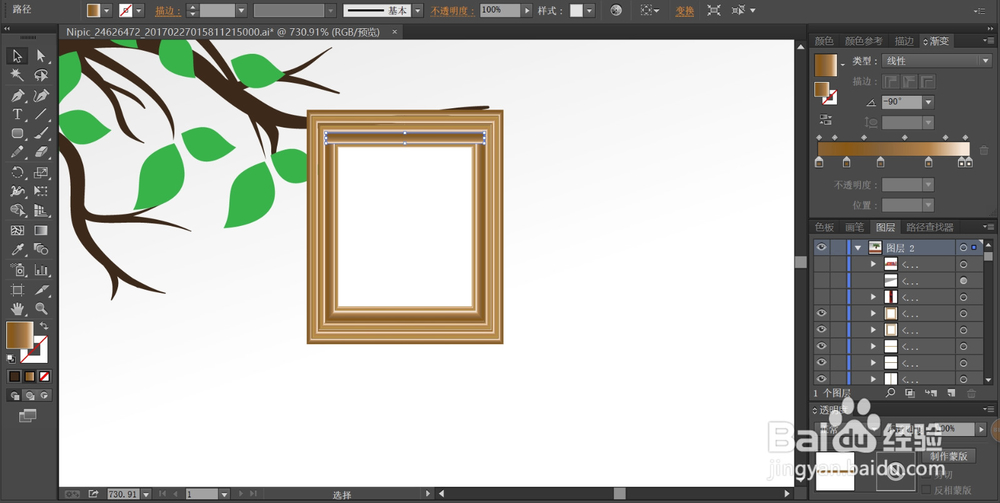
Task: Switch to the 颜色参考 tab
Action: (x=864, y=41)
